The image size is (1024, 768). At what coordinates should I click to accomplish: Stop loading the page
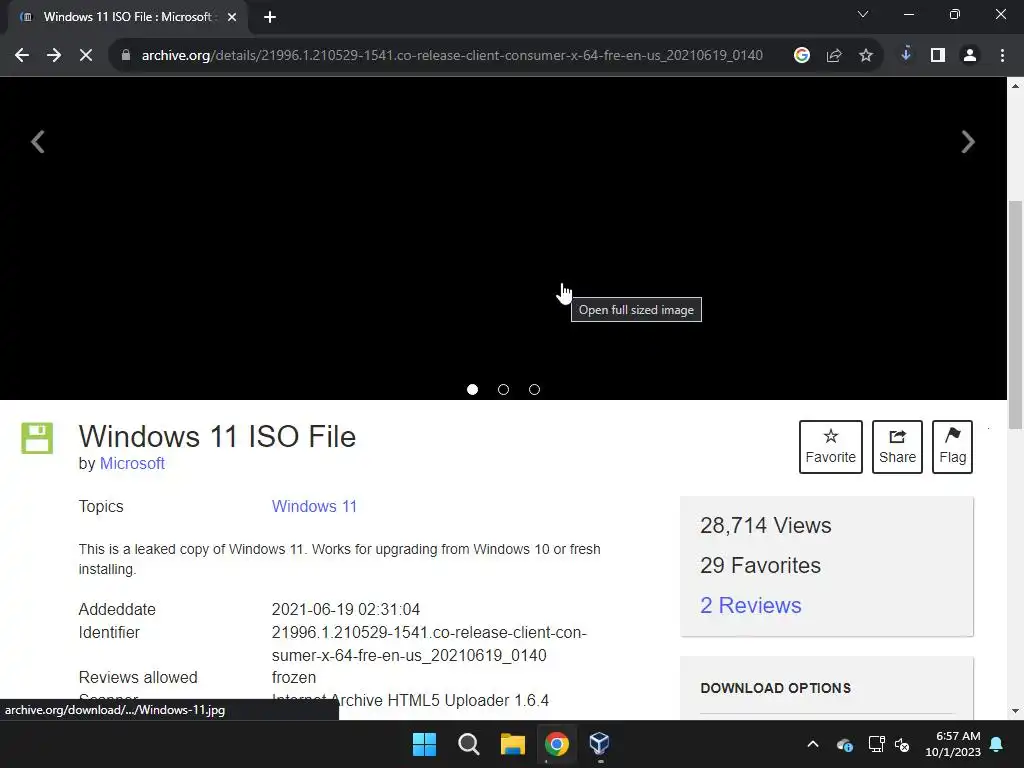click(86, 56)
